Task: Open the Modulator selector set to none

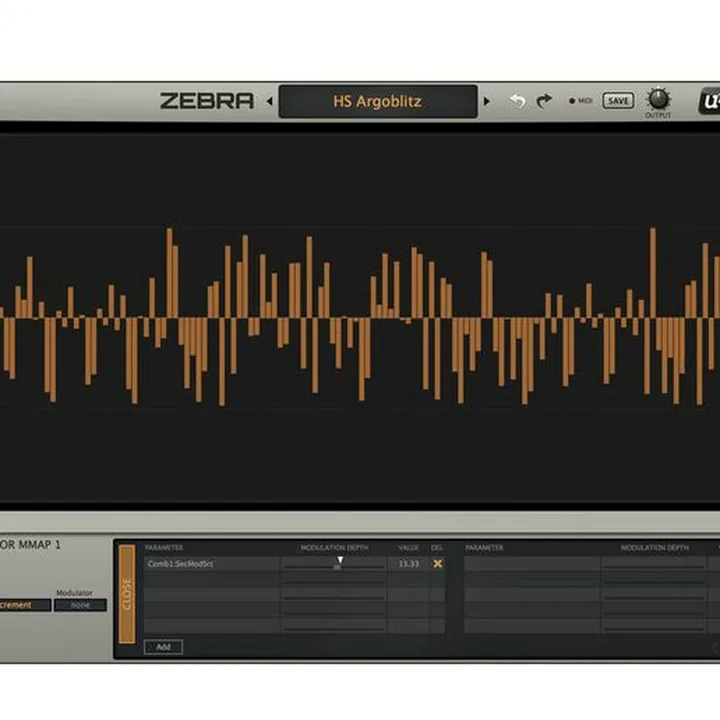Action: point(80,605)
